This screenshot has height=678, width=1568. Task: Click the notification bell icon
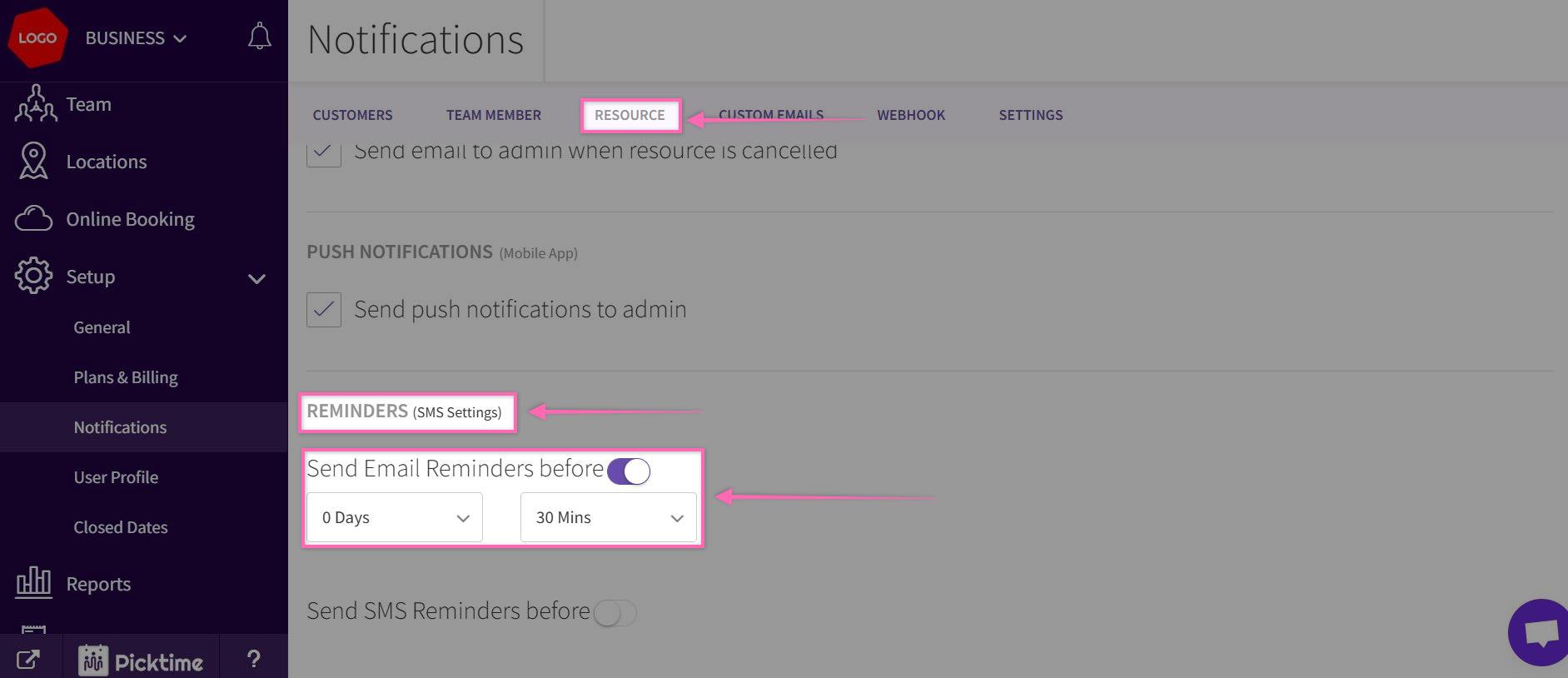point(259,37)
